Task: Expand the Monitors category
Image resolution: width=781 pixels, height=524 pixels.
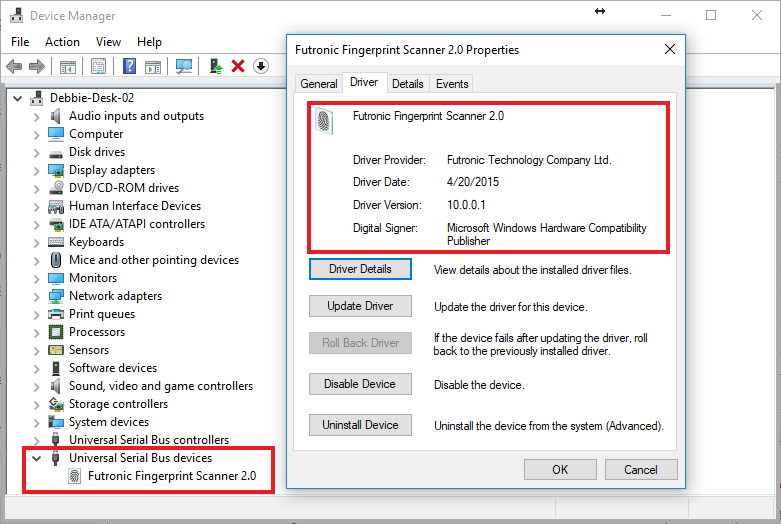Action: click(36, 278)
